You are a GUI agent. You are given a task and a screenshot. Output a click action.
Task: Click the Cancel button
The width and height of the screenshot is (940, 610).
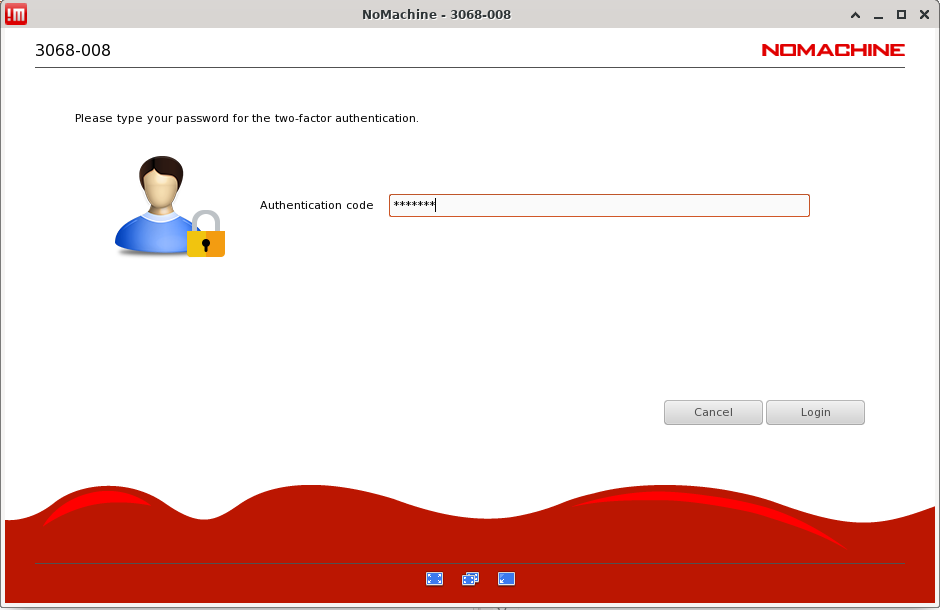[x=713, y=412]
